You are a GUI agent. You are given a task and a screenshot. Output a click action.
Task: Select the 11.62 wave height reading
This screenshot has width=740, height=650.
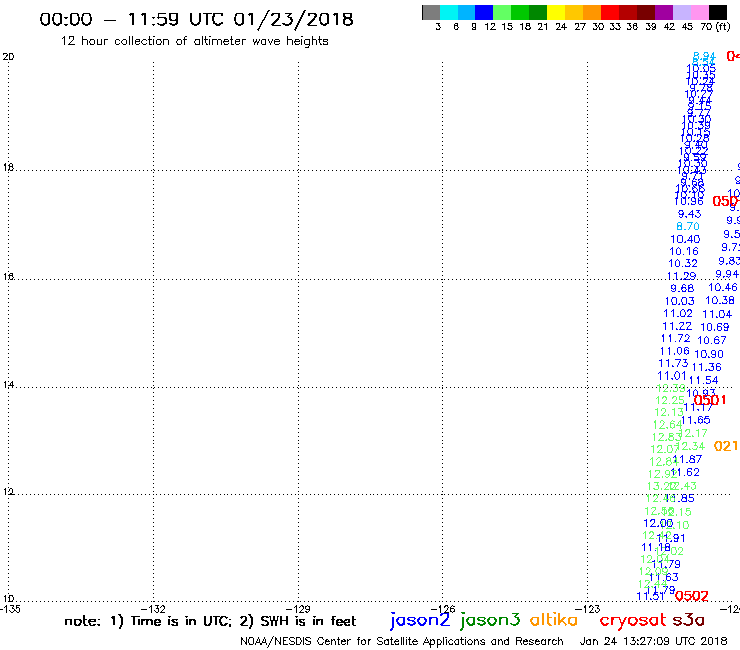[x=686, y=472]
